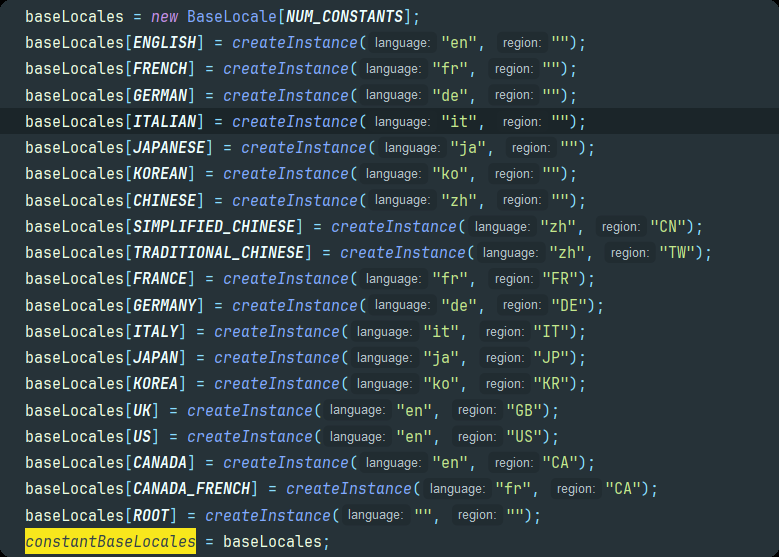
Task: Click the "ja" string on the JAPAN line
Action: click(x=441, y=357)
